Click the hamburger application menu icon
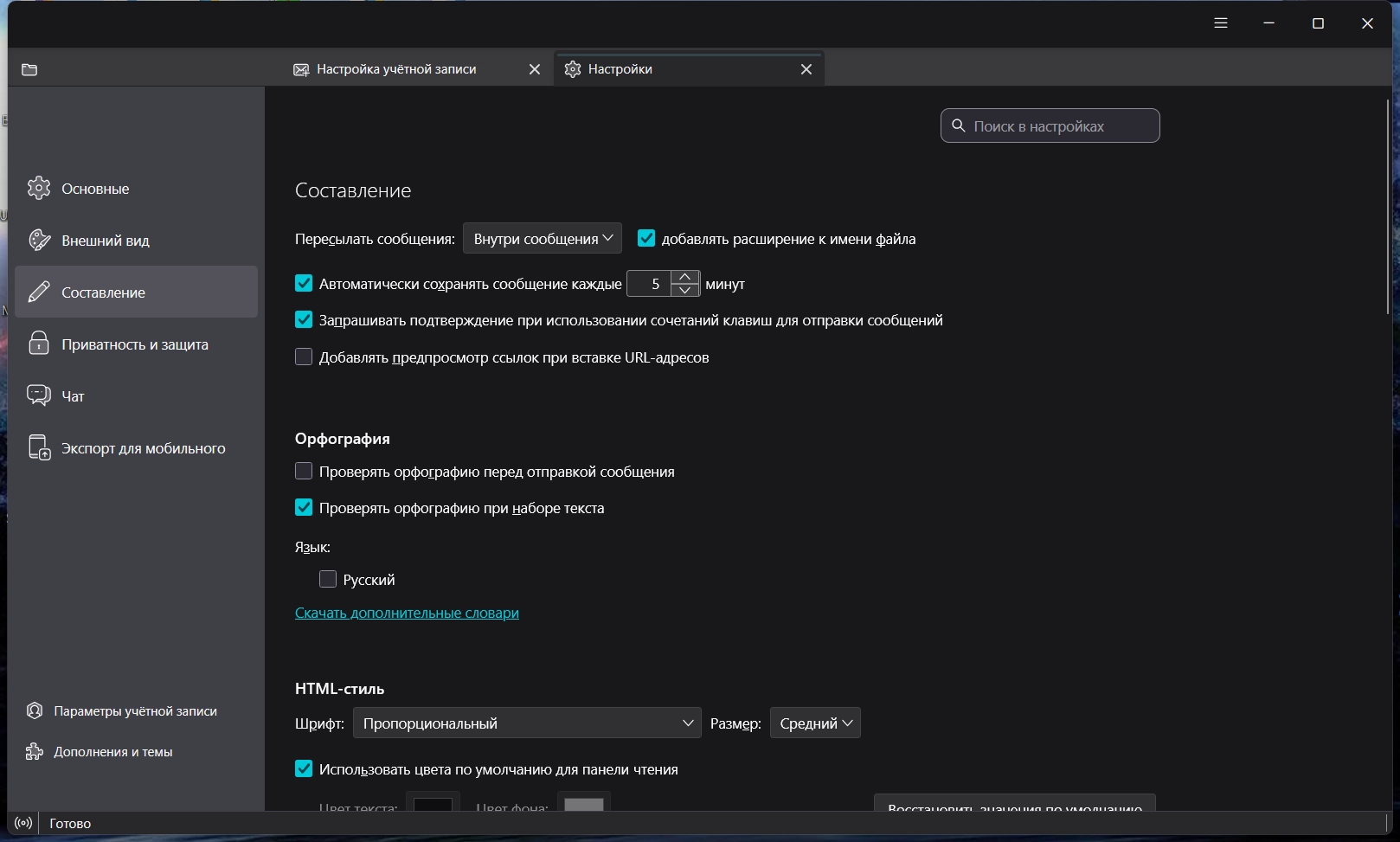This screenshot has width=1400, height=842. 1220,23
